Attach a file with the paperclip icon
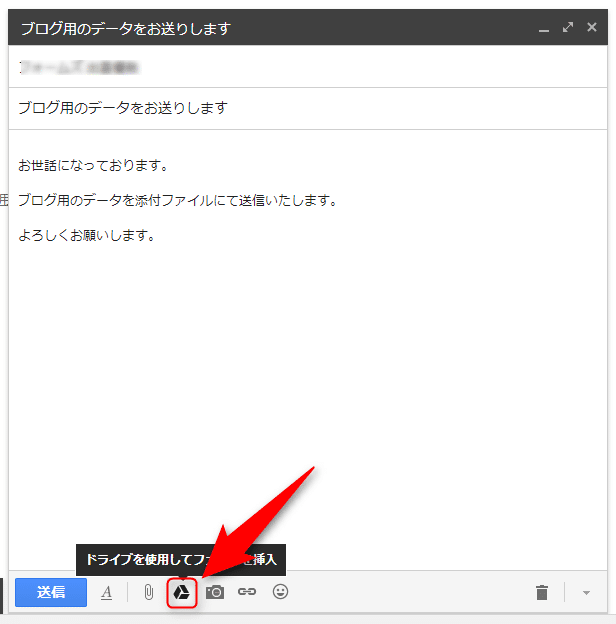Viewport: 616px width, 624px height. (148, 592)
